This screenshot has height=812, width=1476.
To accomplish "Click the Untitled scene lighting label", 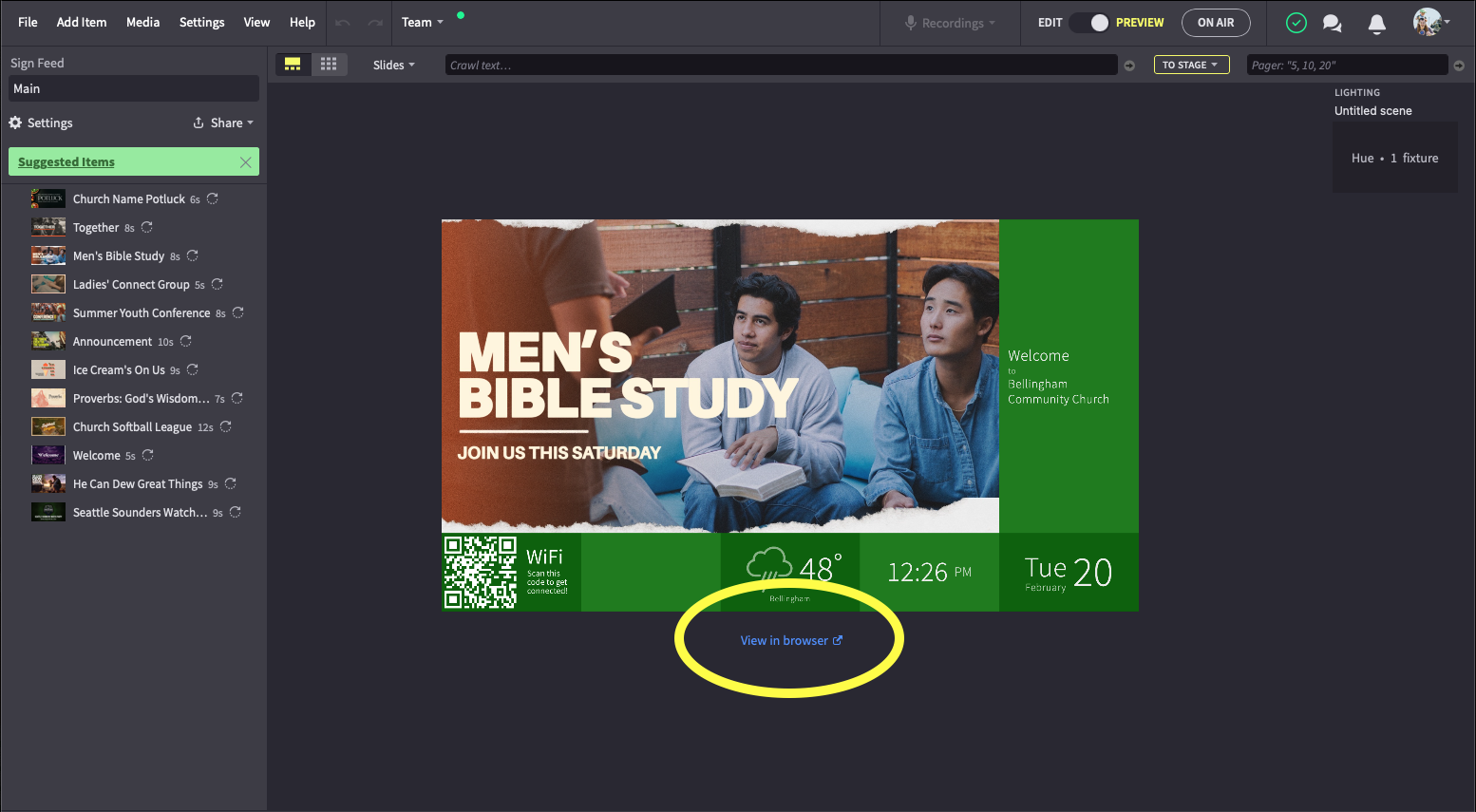I will 1372,111.
